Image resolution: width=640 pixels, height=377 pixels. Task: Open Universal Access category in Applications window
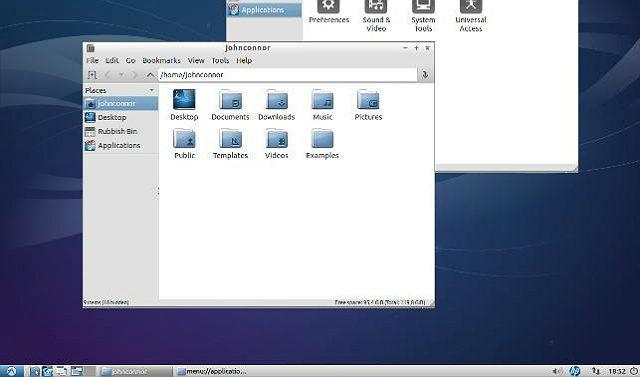point(471,16)
